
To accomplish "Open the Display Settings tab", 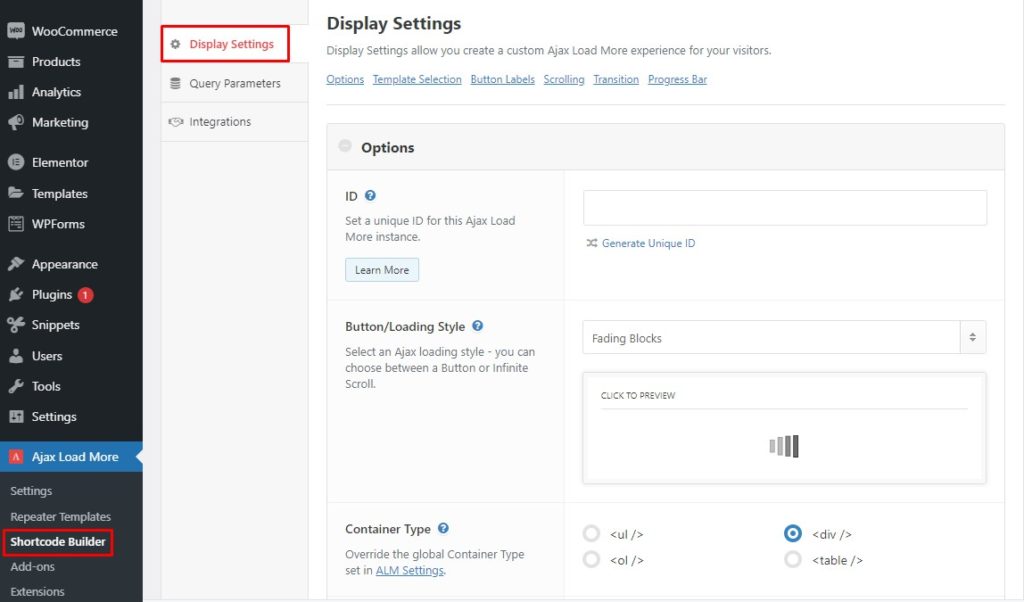I will point(225,44).
